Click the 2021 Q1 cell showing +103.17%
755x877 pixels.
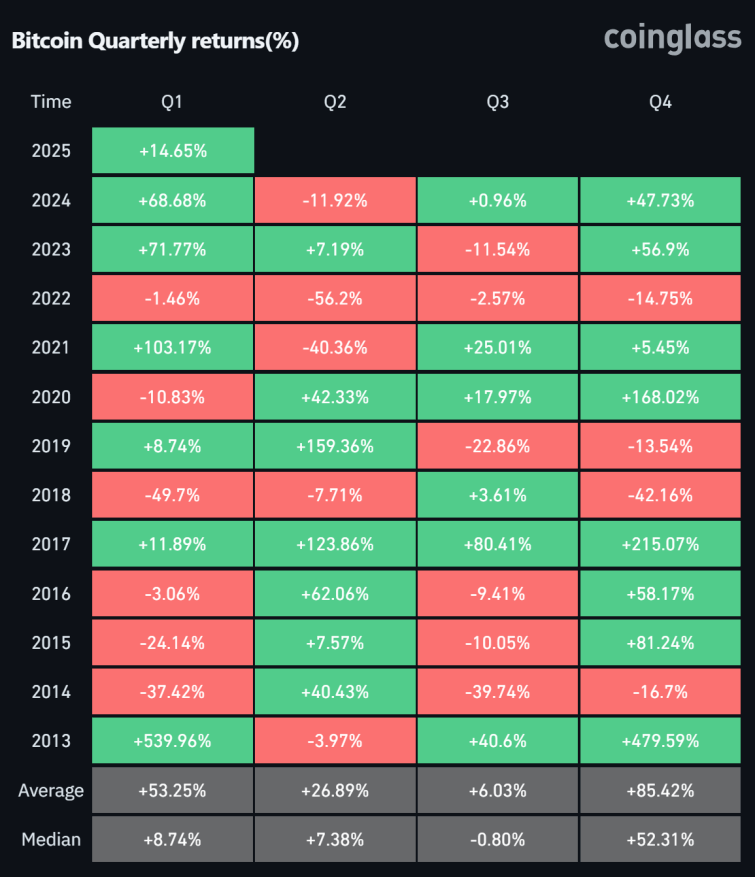(173, 347)
